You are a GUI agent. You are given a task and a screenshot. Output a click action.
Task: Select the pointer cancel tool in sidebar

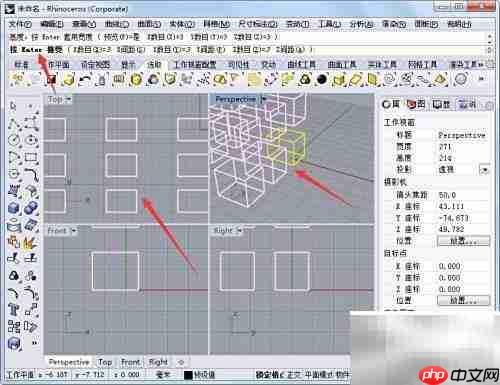coord(13,106)
